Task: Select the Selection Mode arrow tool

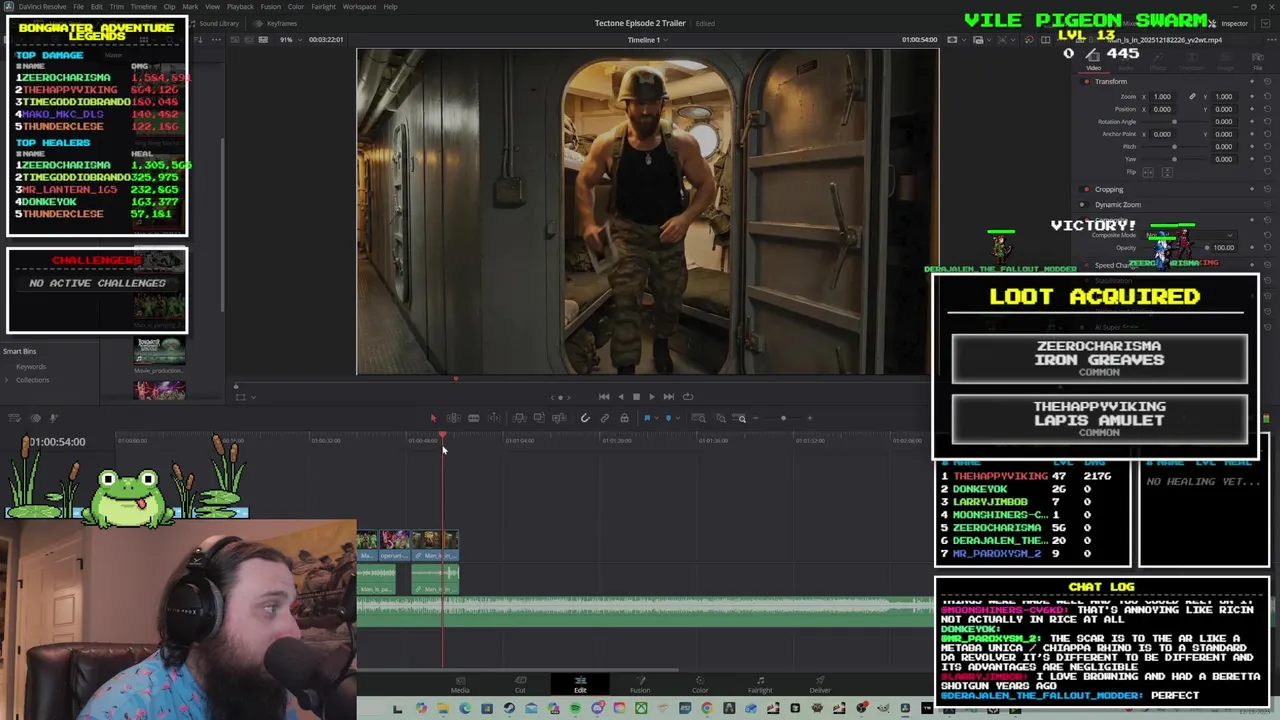Action: (x=433, y=418)
